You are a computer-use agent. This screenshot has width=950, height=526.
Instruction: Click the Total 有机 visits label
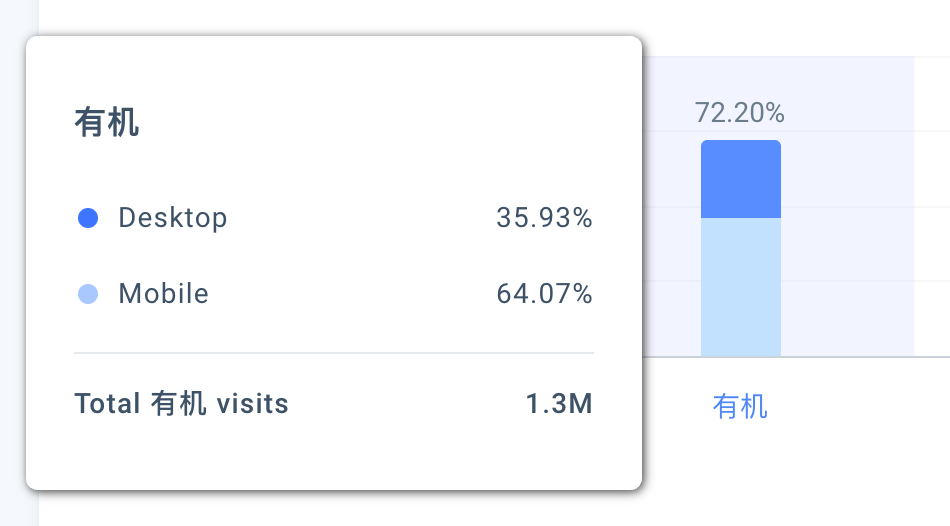[x=181, y=404]
